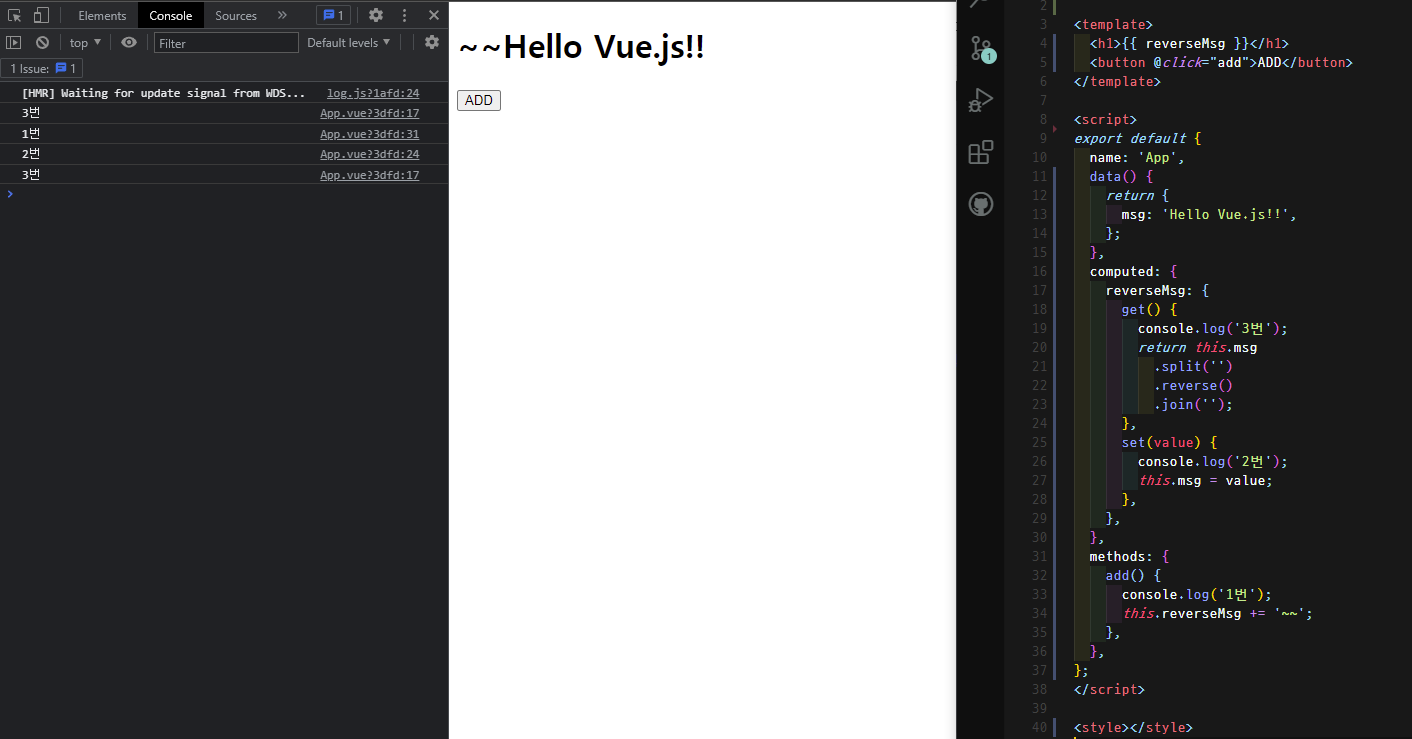Screen dimensions: 1412x739
Task: Open the App.vue?3dfd:24 source link
Action: 369,154
